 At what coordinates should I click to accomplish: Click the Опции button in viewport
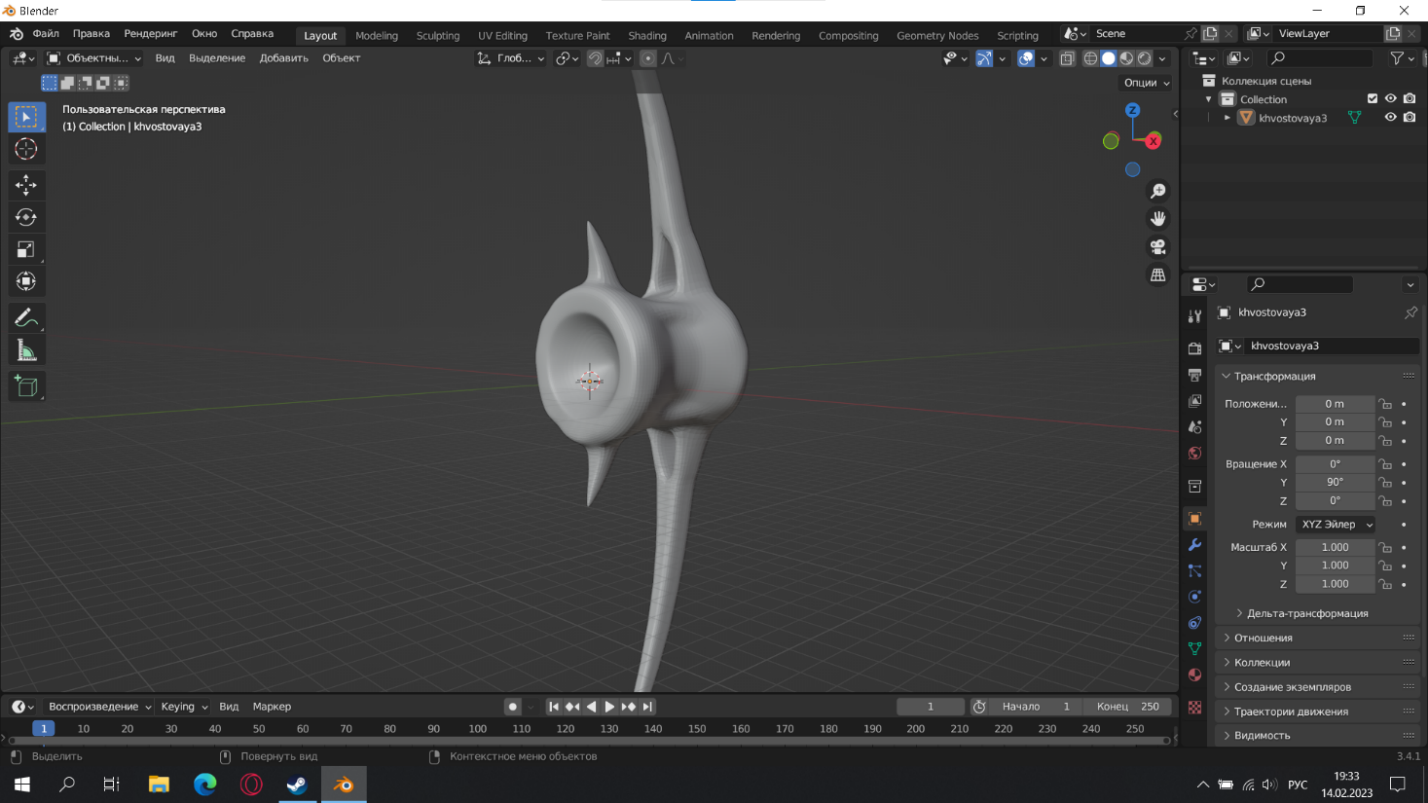(1145, 83)
